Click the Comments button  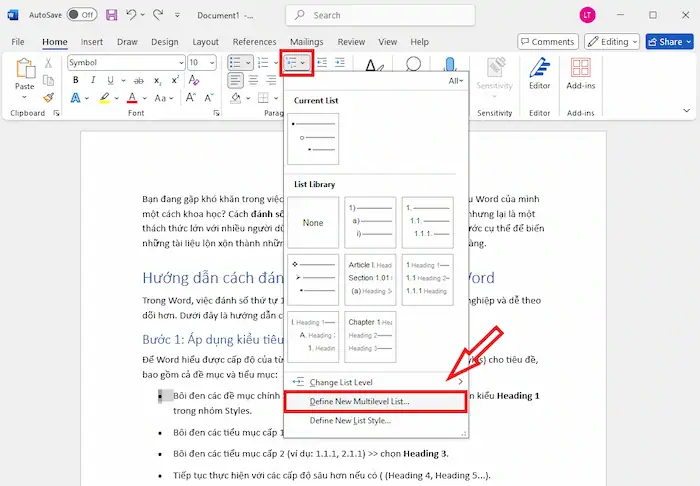(547, 42)
